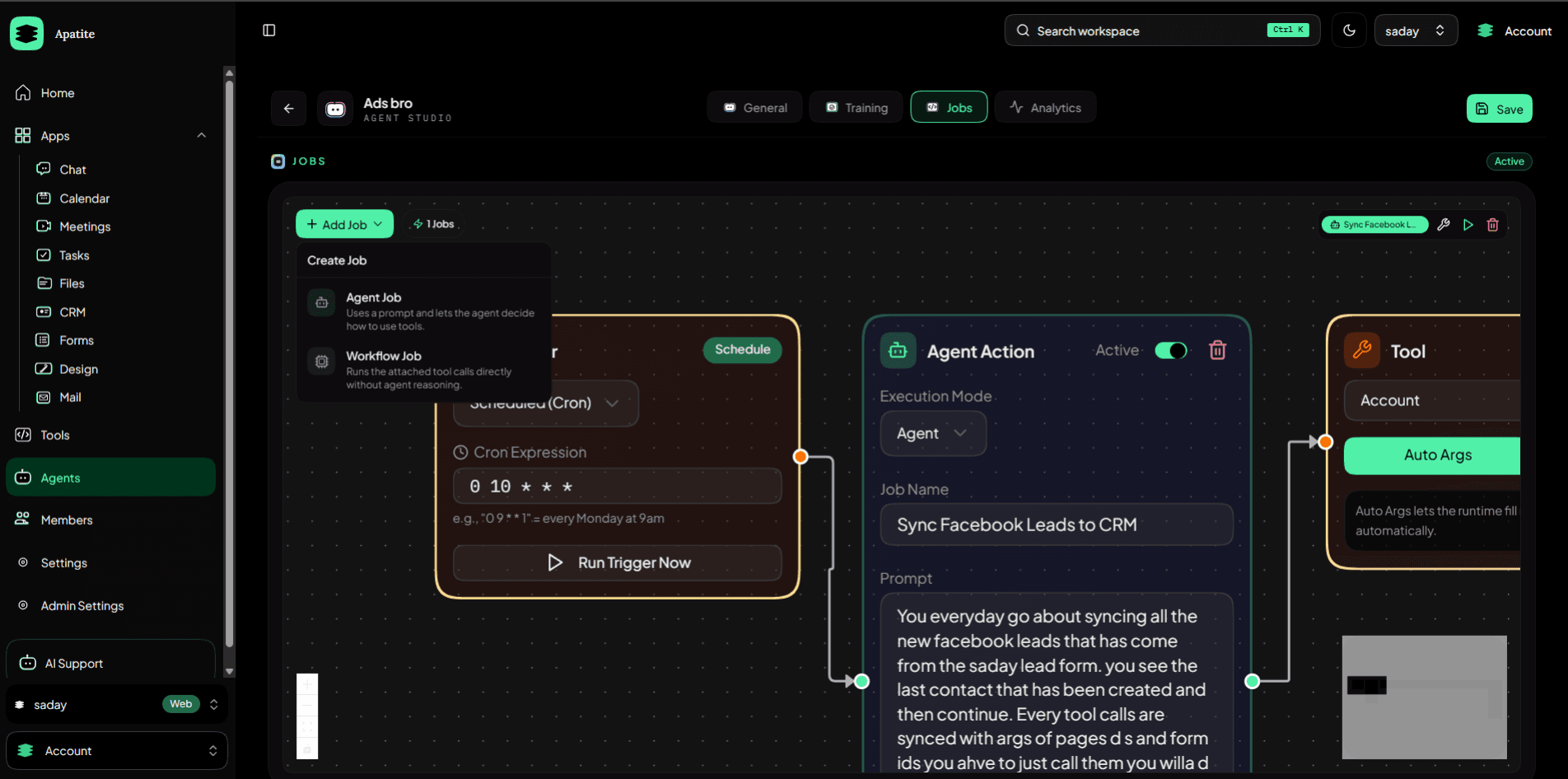Screen dimensions: 1568x779
Task: Click the Agent Action robot icon
Action: tap(898, 351)
